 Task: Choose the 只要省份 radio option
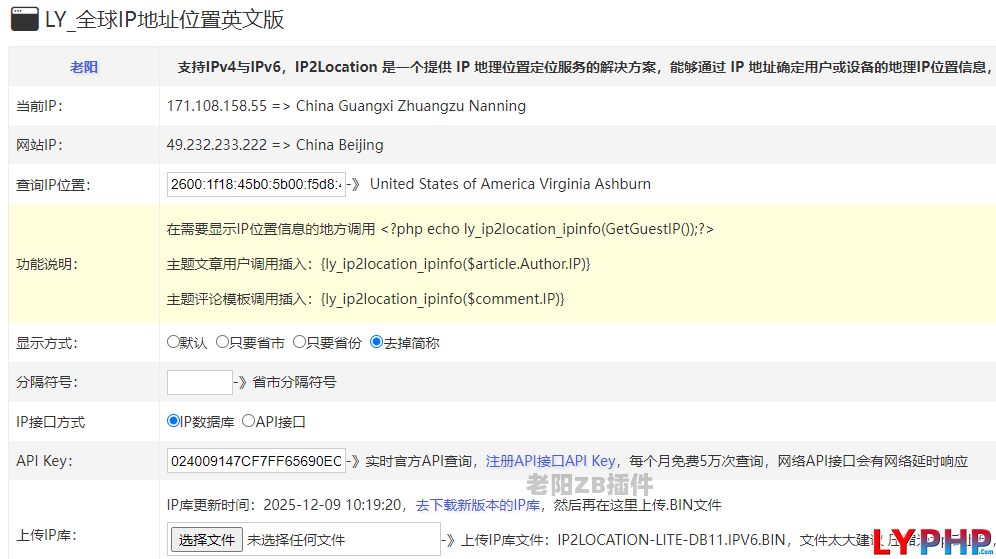[299, 342]
